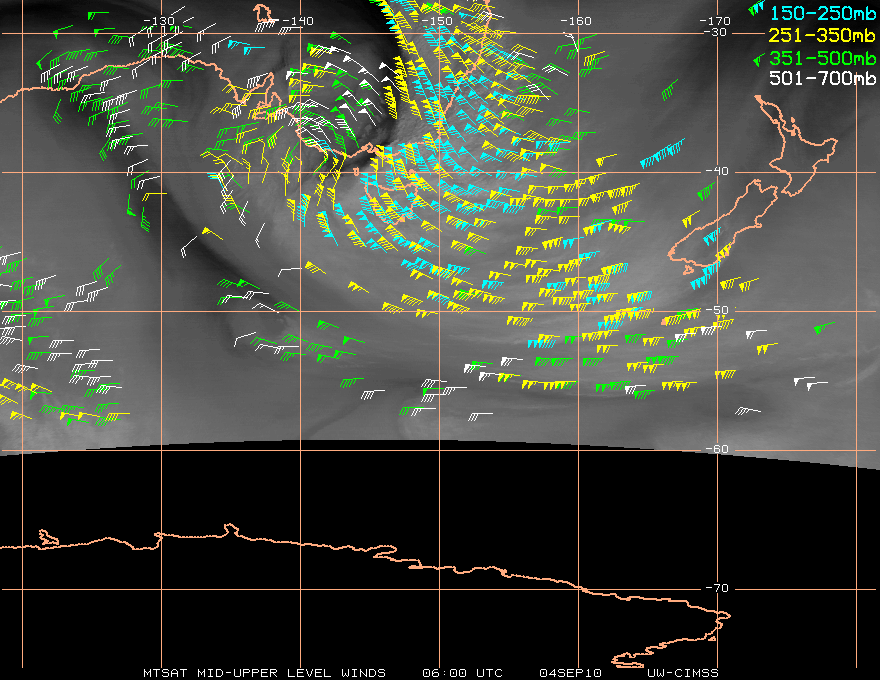Click the 501-700mb legend label
This screenshot has width=880, height=680.
822,78
